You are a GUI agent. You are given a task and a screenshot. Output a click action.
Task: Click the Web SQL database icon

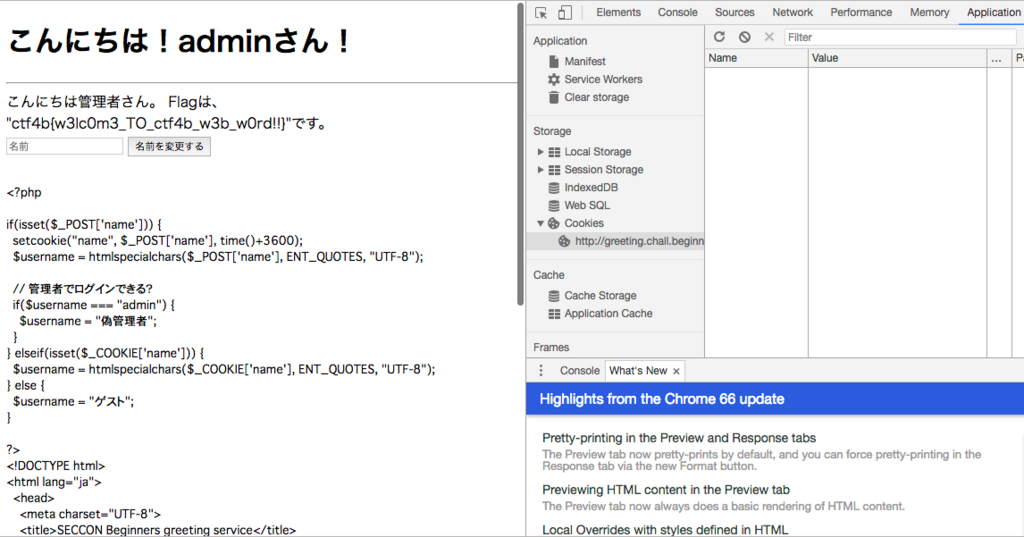tap(554, 205)
